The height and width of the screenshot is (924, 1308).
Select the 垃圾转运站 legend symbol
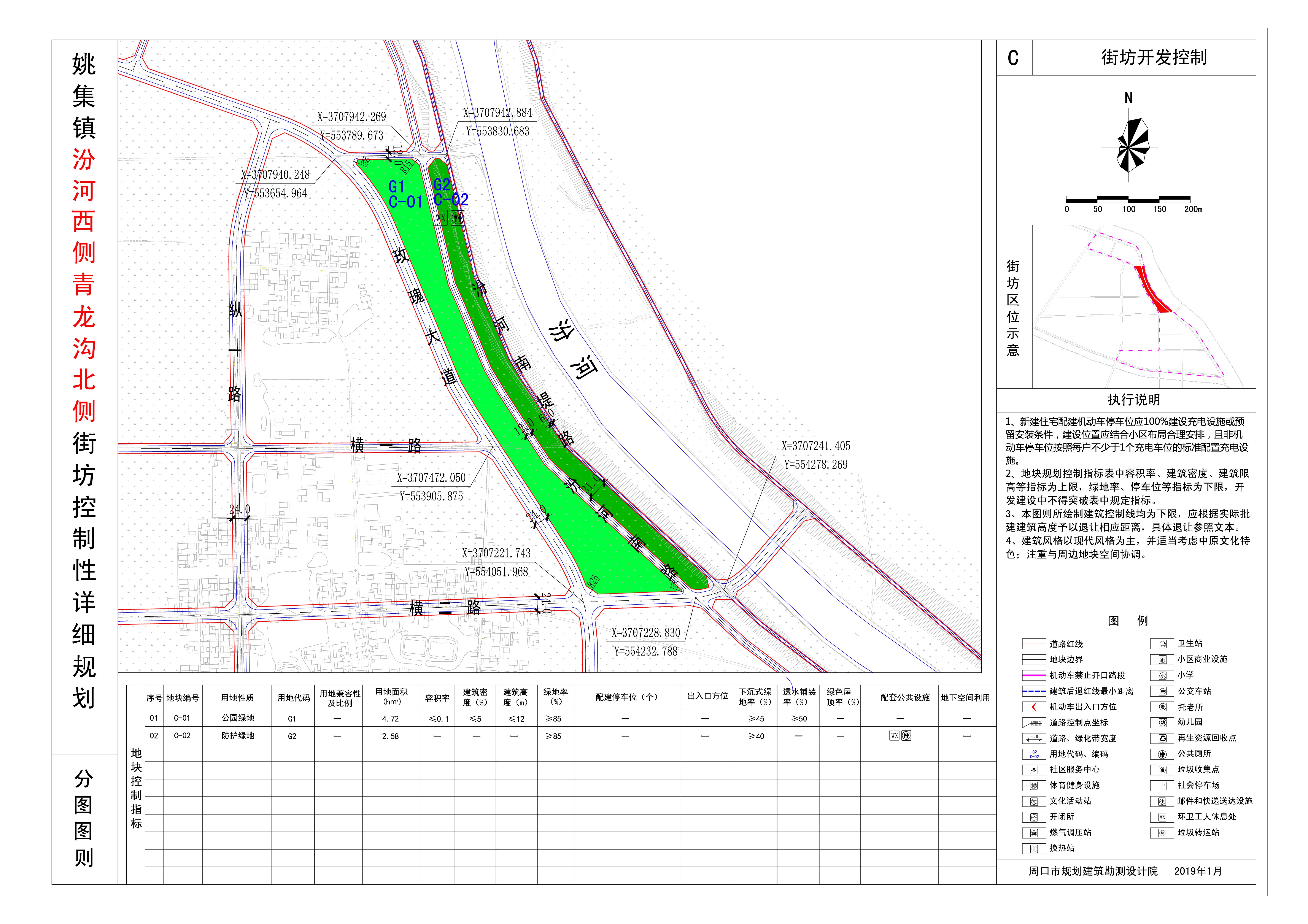(1162, 833)
